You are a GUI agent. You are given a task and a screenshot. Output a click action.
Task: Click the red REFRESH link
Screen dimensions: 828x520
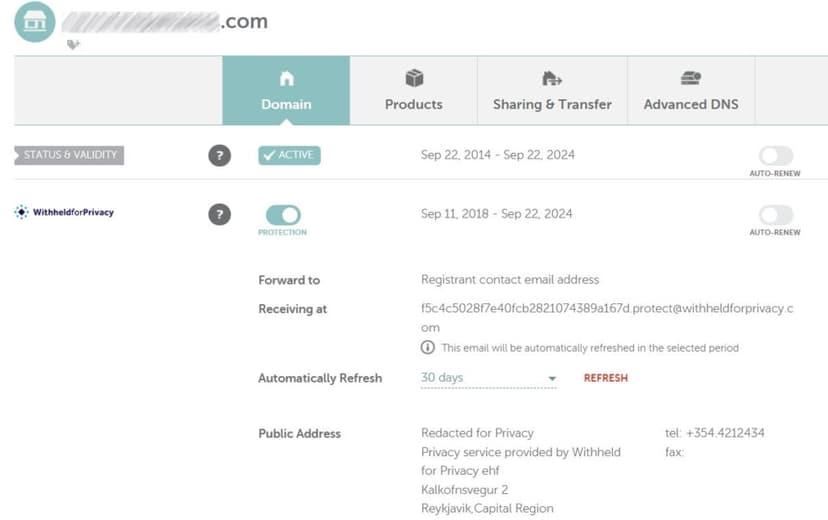click(x=606, y=378)
